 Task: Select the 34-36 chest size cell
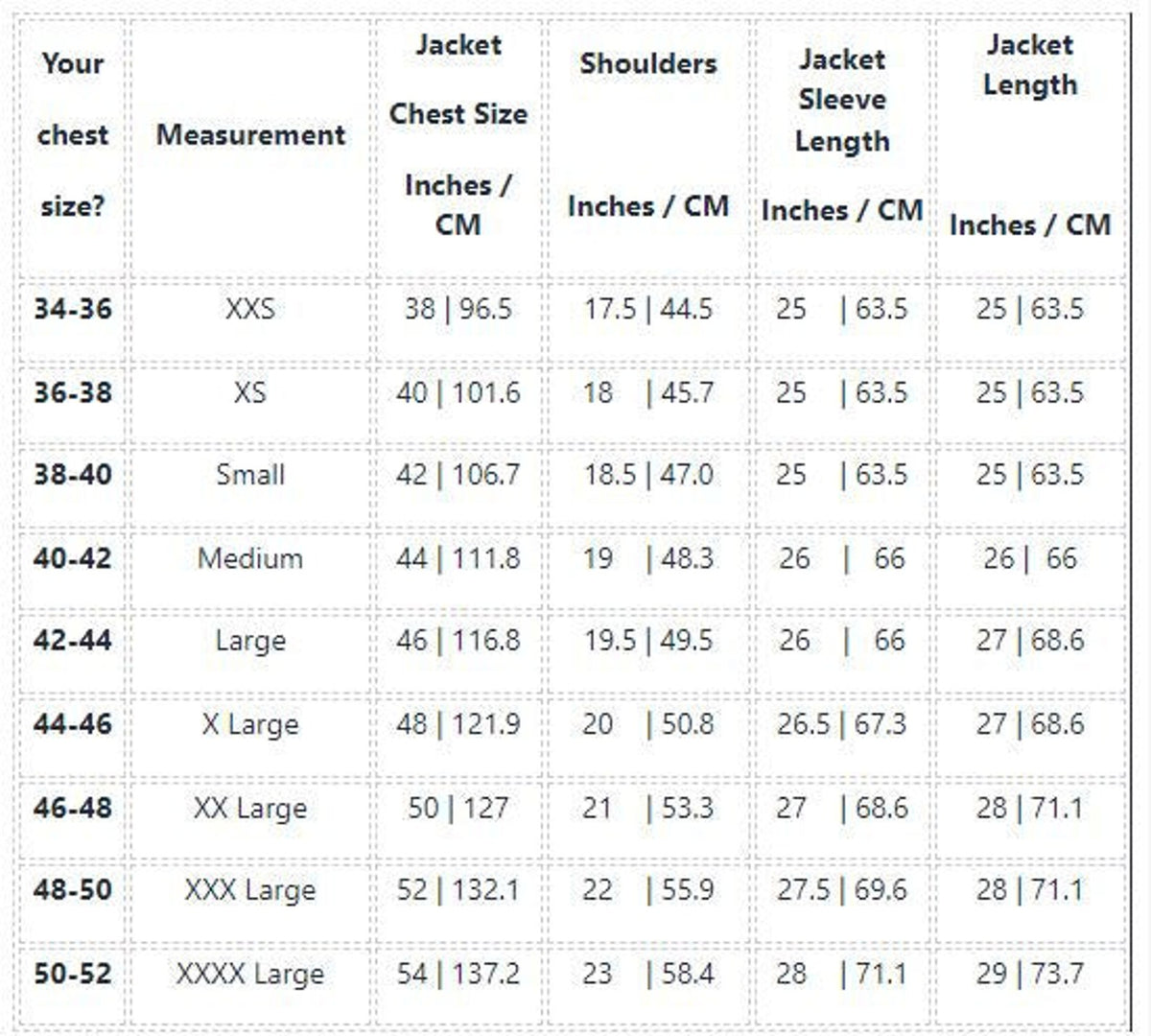(x=73, y=309)
